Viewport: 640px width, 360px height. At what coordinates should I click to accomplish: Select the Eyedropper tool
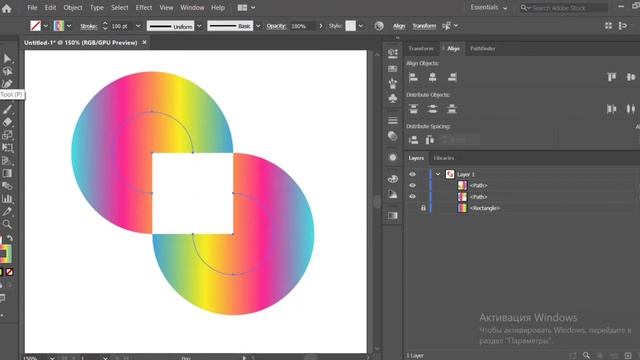point(7,211)
